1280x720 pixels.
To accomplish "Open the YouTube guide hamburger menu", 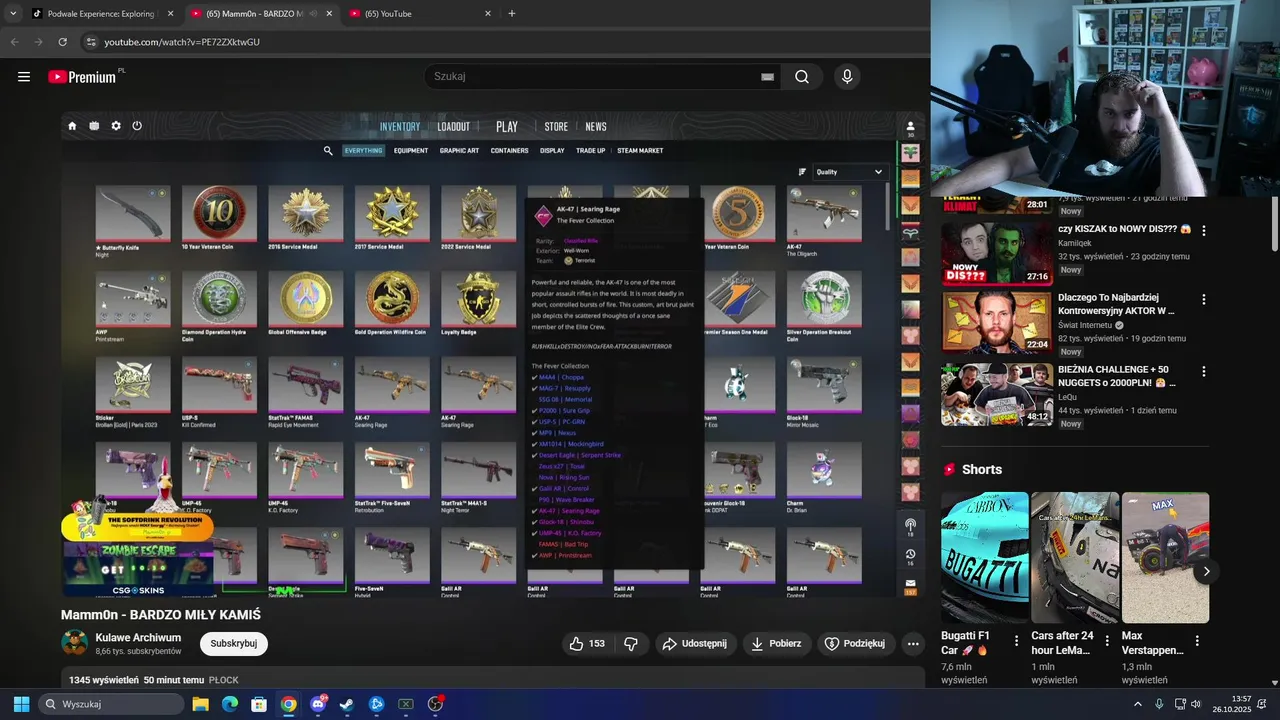I will pos(24,77).
